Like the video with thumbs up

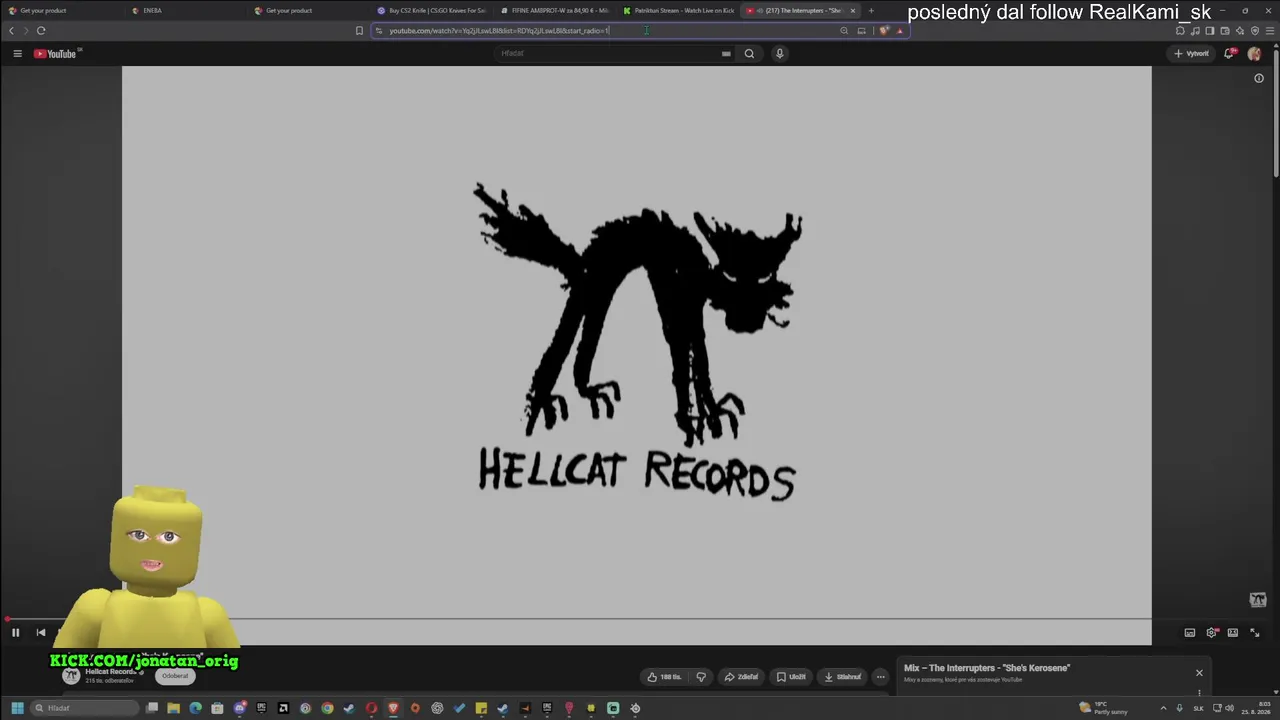664,677
